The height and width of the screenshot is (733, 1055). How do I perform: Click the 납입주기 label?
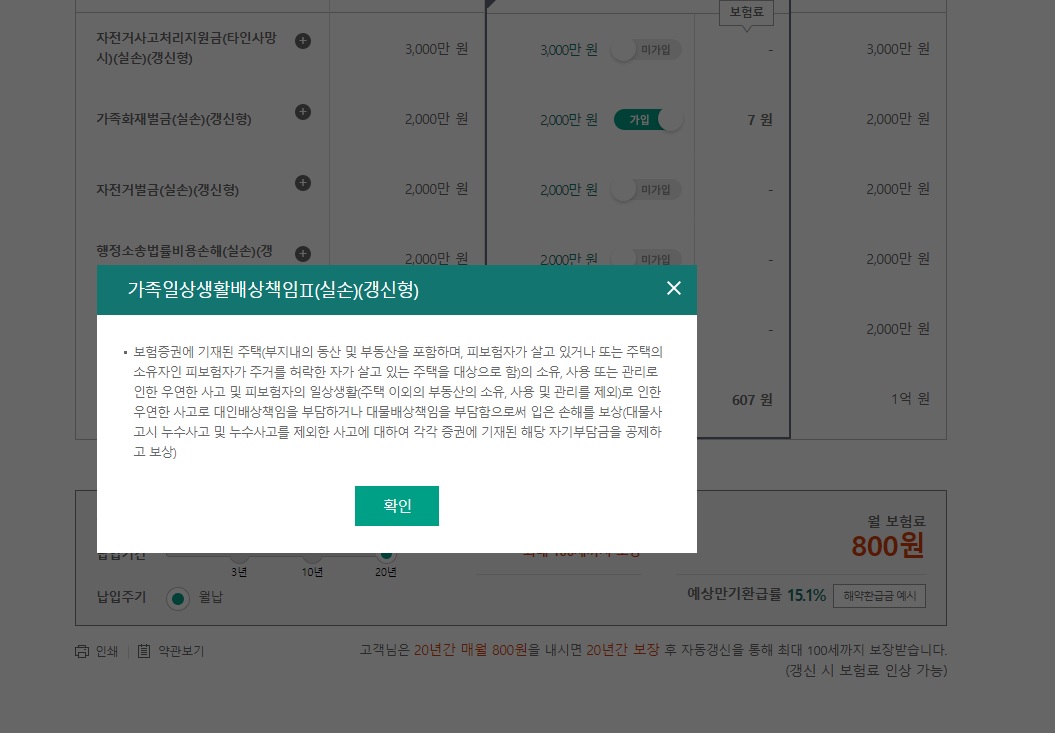coord(121,597)
